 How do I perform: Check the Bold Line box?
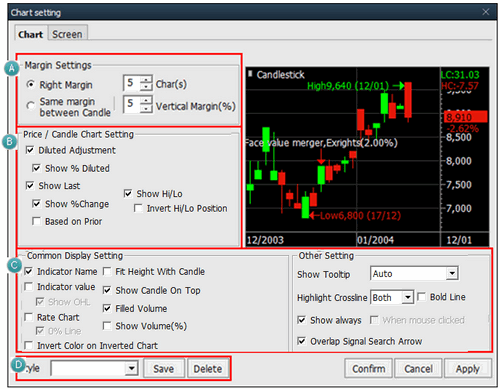pos(422,297)
